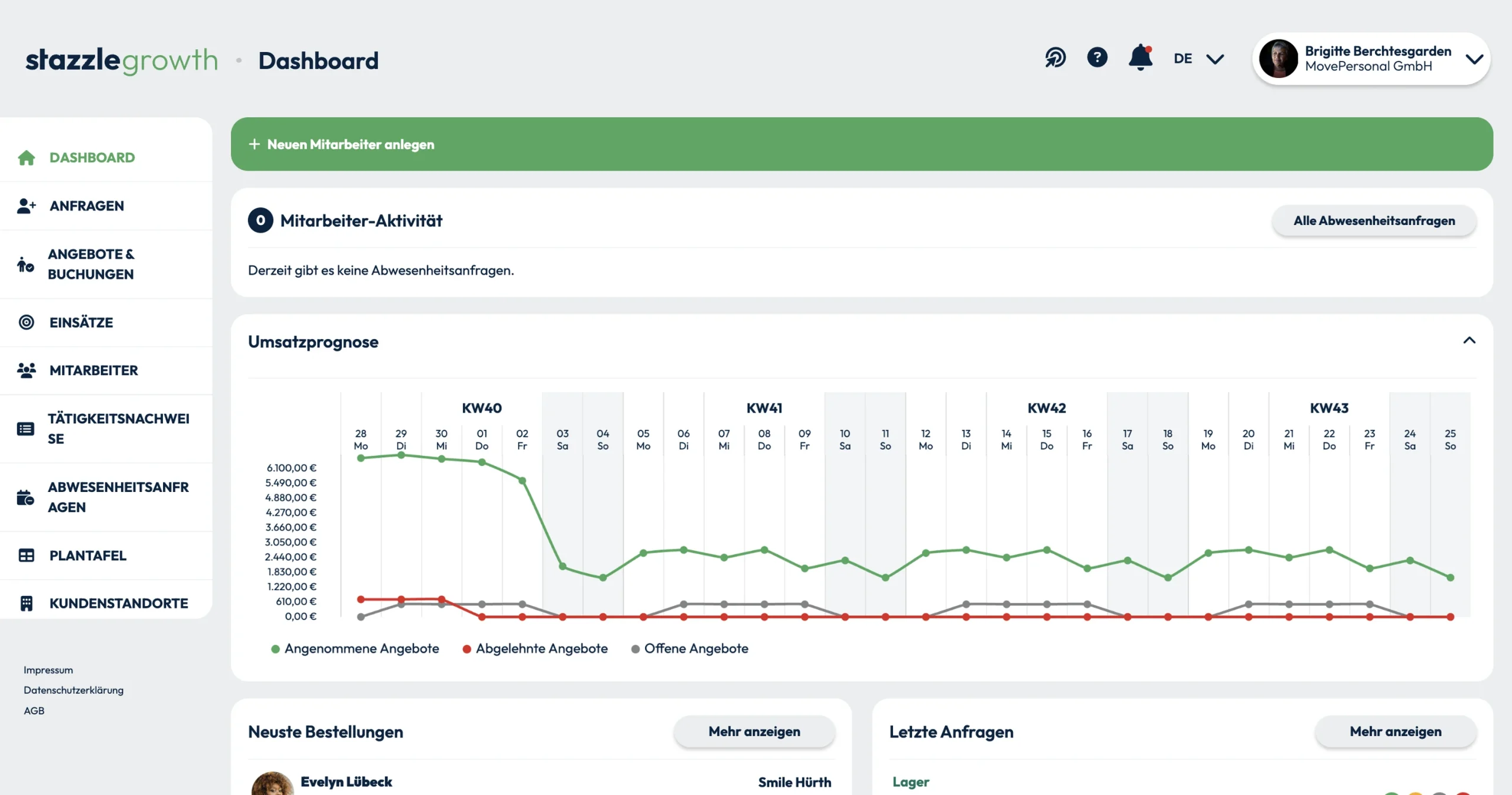
Task: Expand the user account menu chevron
Action: [x=1474, y=59]
